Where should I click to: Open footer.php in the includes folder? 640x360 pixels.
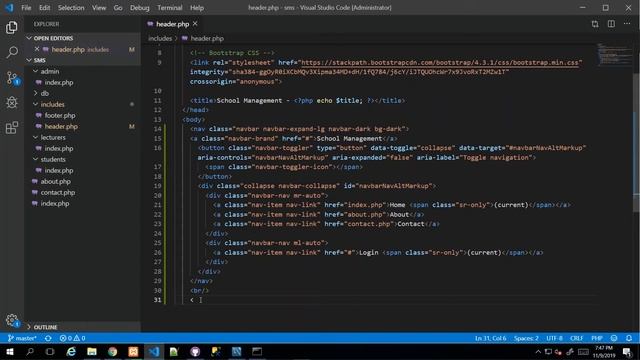[60, 115]
